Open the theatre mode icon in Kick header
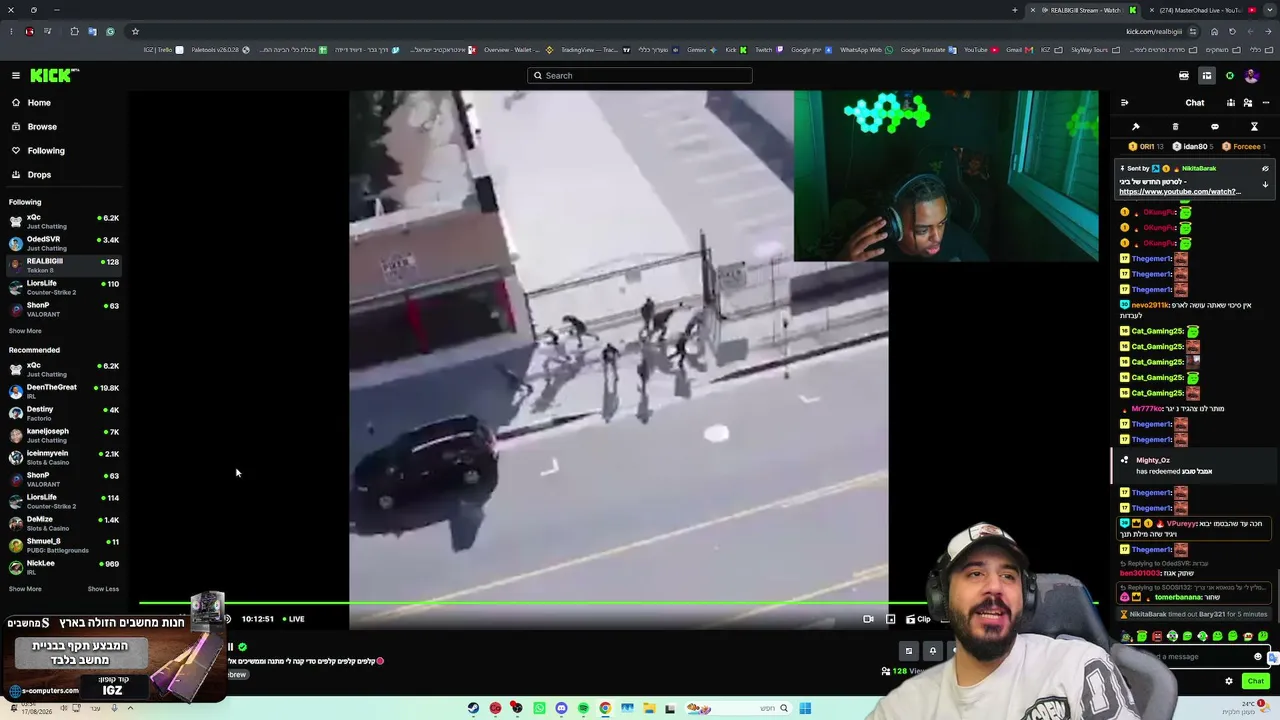 point(1184,76)
